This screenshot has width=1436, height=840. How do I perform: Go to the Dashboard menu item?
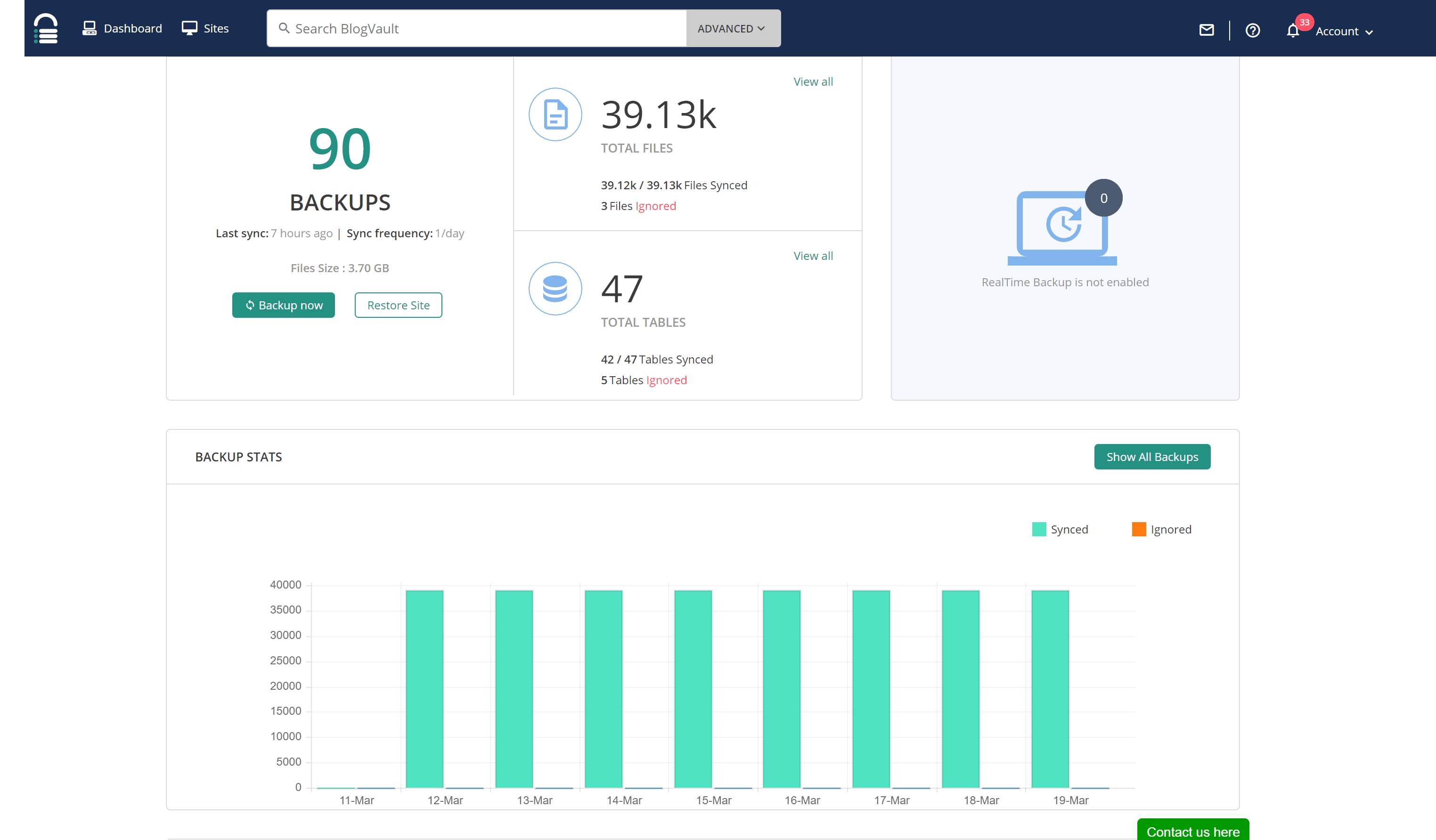(122, 28)
